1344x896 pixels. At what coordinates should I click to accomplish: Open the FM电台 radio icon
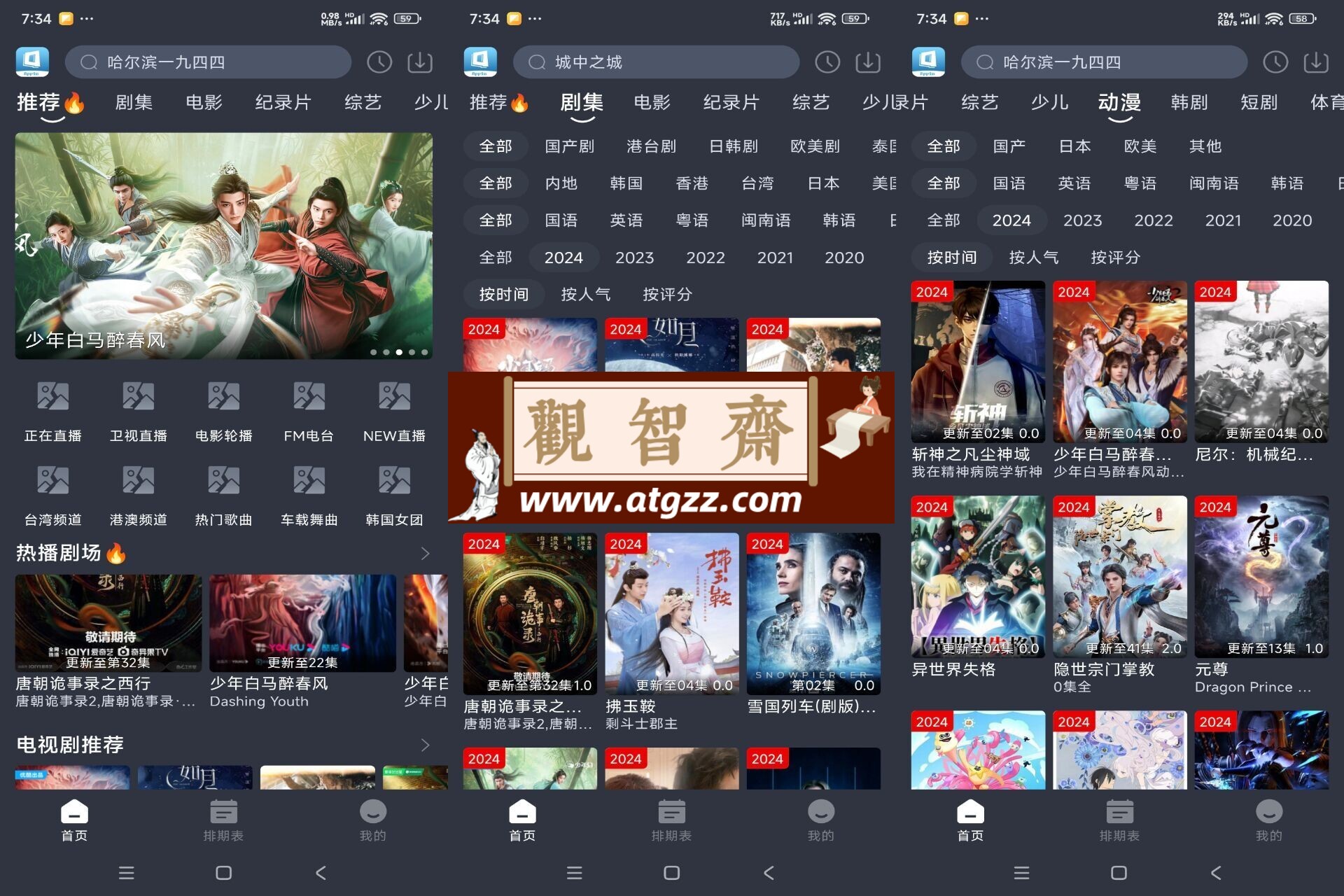pyautogui.click(x=309, y=396)
